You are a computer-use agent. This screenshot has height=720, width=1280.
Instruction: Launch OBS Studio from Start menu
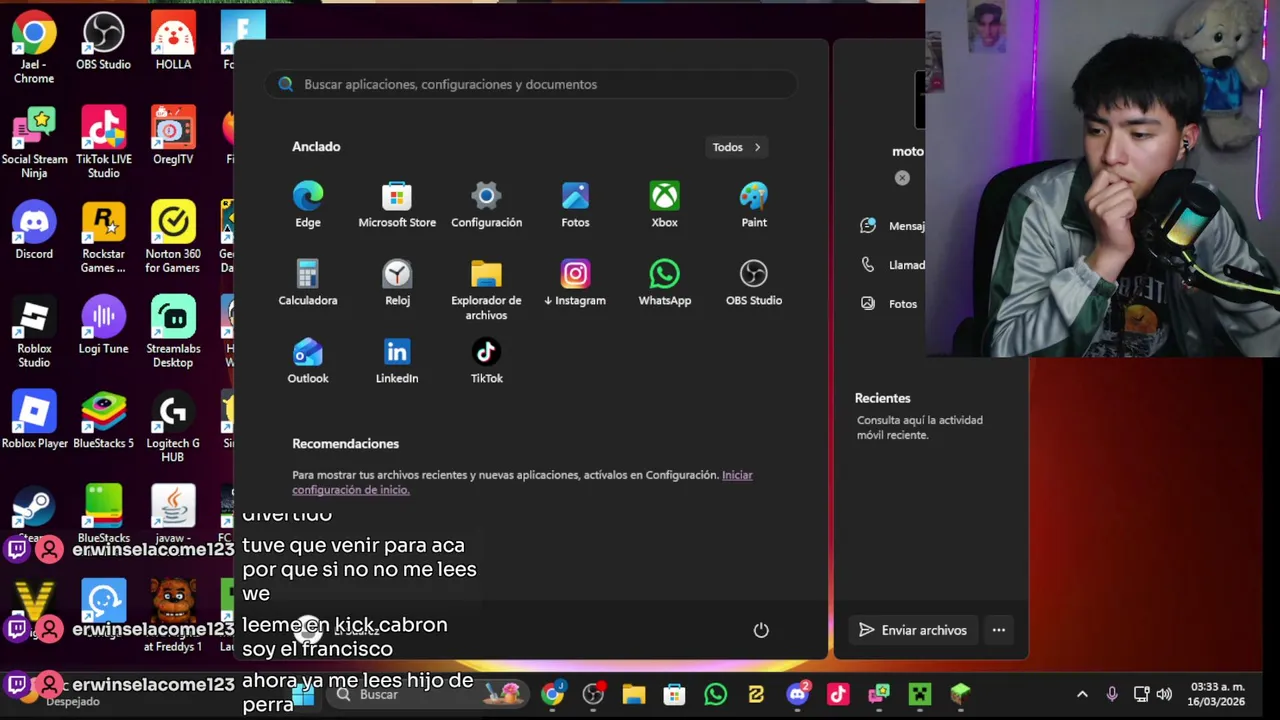click(754, 283)
